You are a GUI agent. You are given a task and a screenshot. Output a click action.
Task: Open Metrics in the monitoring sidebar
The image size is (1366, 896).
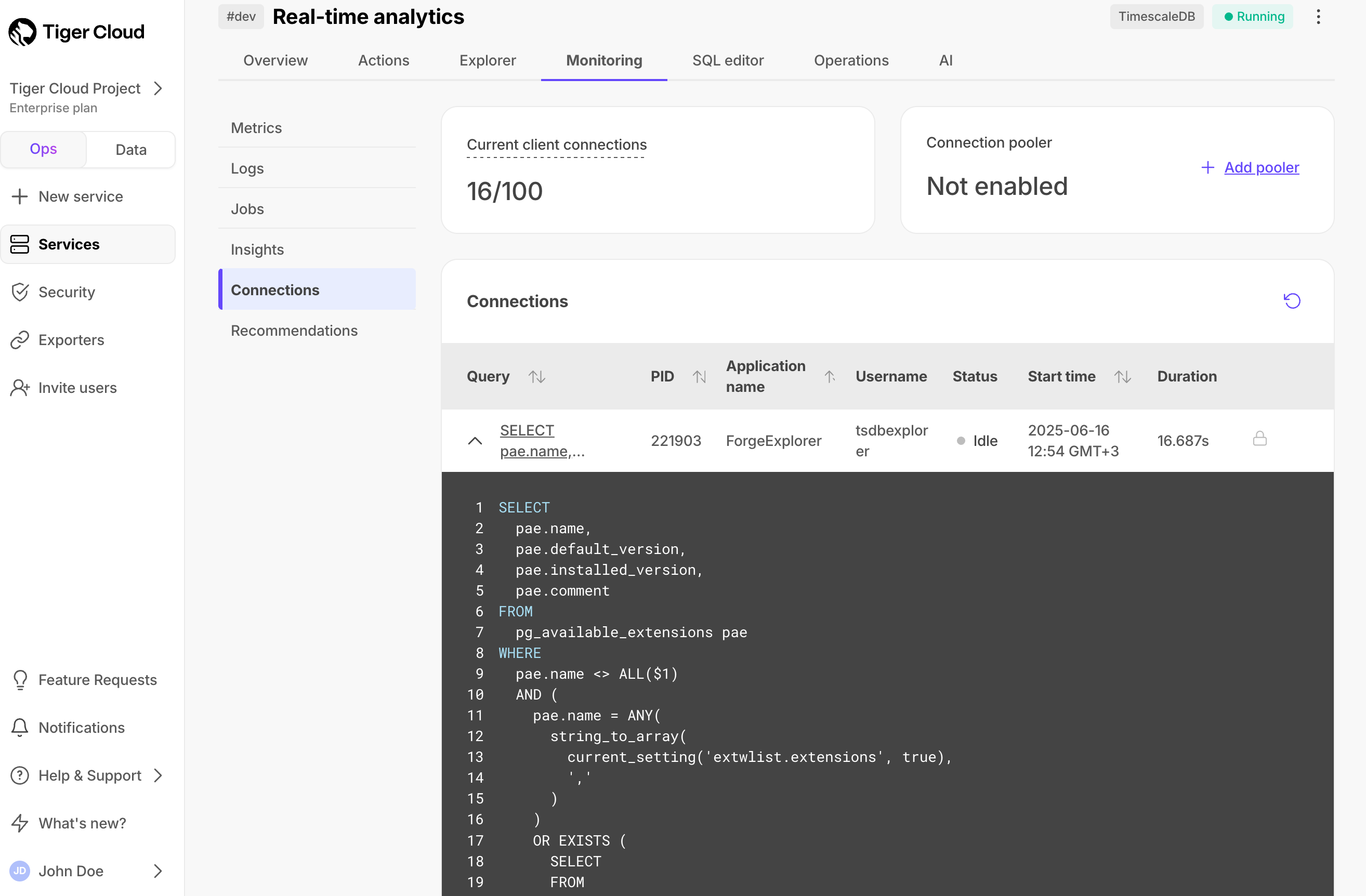tap(317, 127)
